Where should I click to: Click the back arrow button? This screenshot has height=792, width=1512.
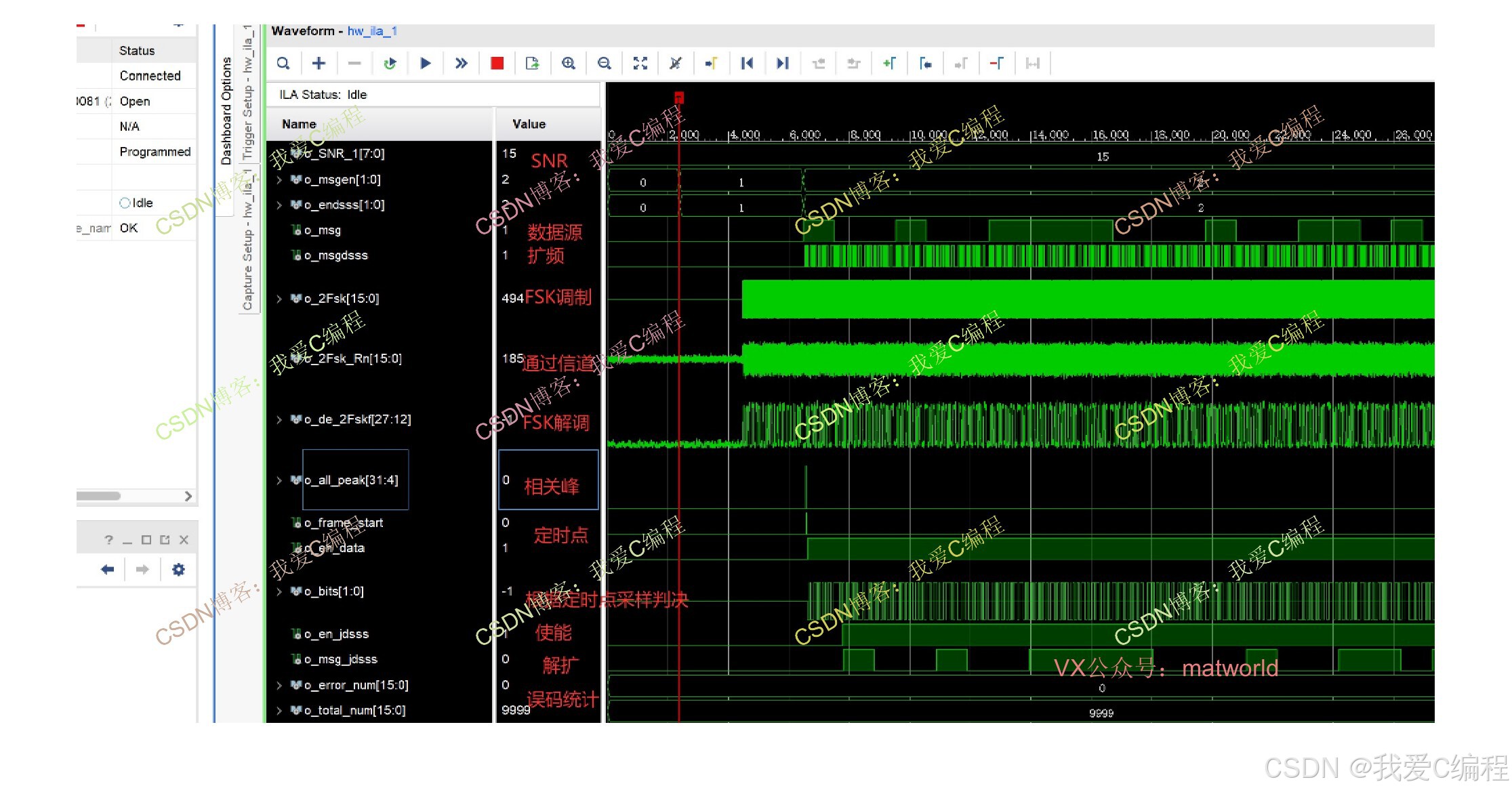pos(107,570)
